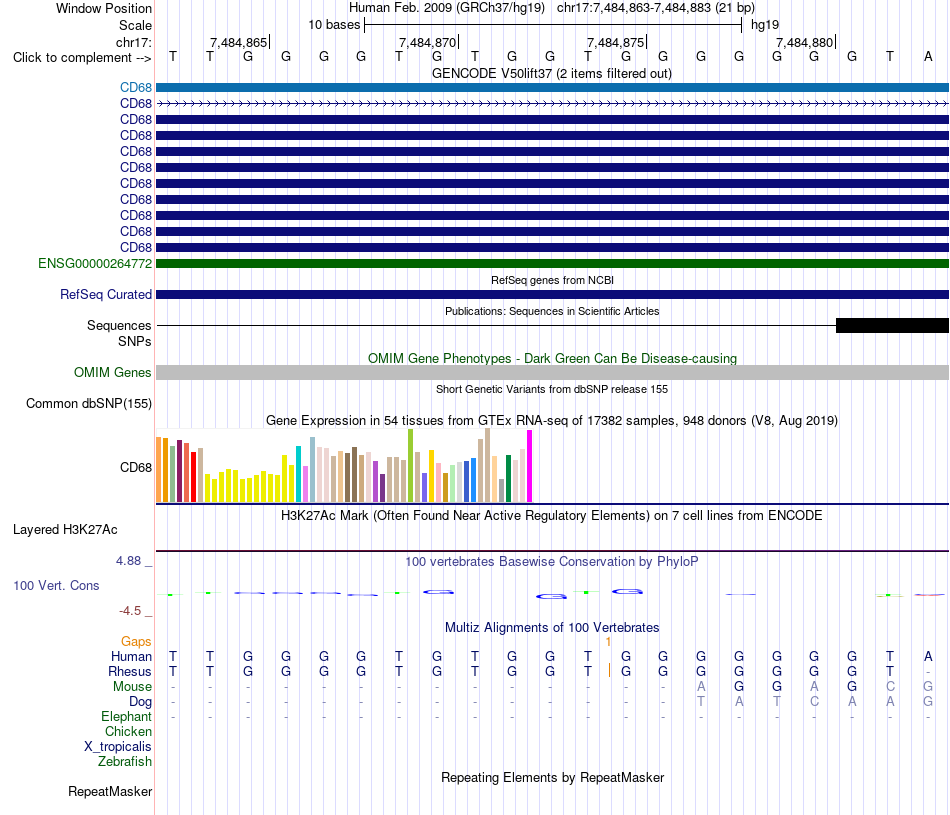Open the "RefSeq Curated" track label
The height and width of the screenshot is (815, 950).
106,294
